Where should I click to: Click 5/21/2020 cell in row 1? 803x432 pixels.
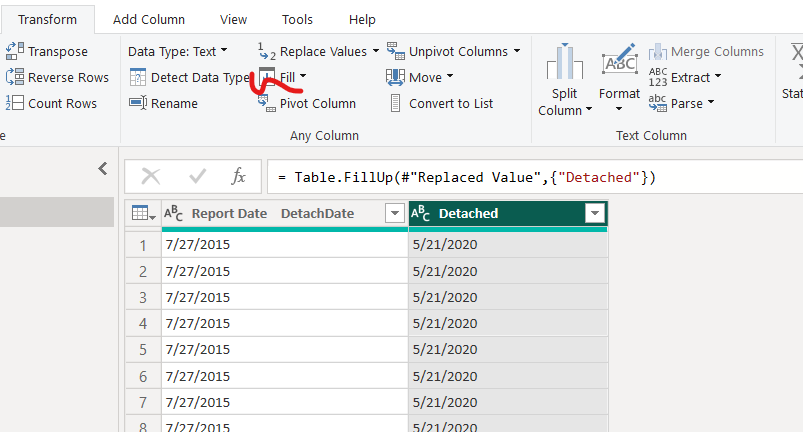pos(508,245)
